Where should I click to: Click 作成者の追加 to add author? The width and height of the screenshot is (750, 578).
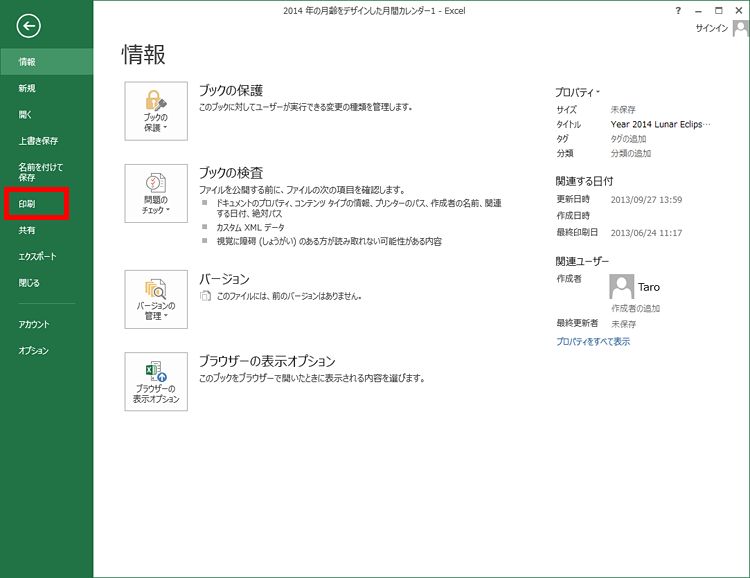tap(635, 308)
